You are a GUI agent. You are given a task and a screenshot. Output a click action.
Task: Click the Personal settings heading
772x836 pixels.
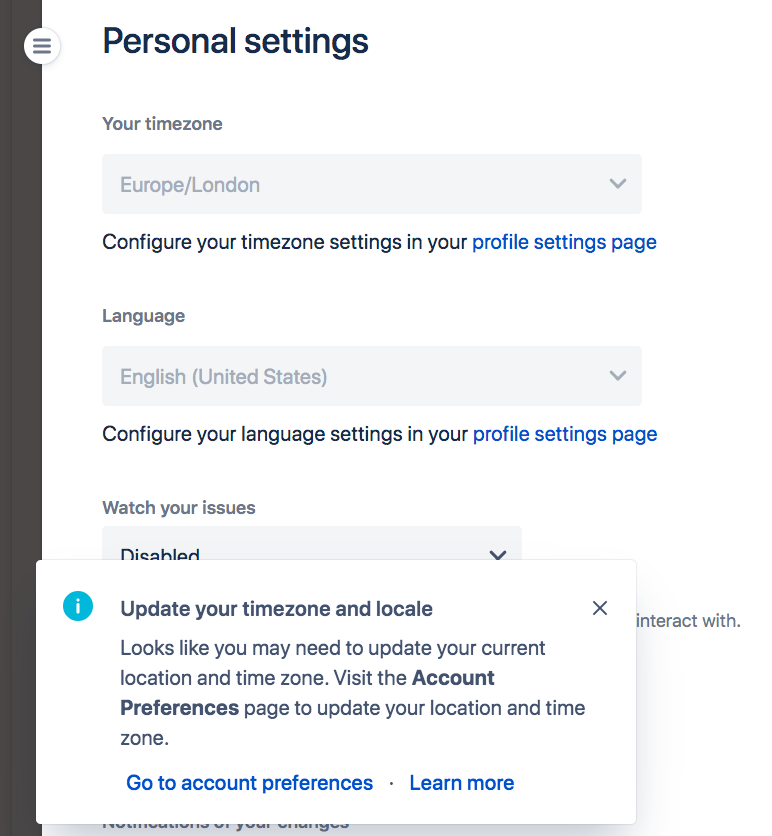click(235, 42)
